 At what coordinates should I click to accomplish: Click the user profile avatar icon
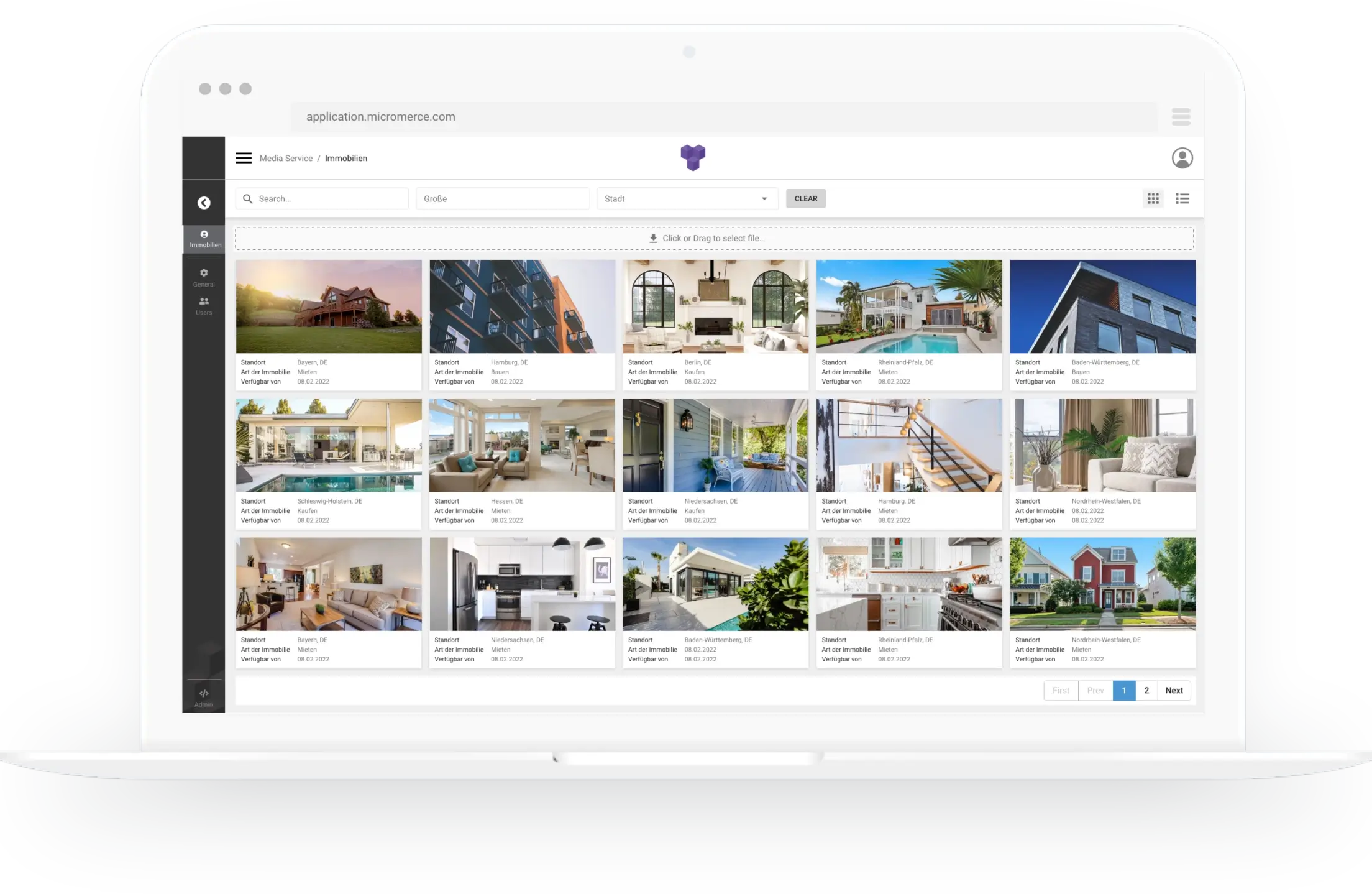[x=1182, y=158]
